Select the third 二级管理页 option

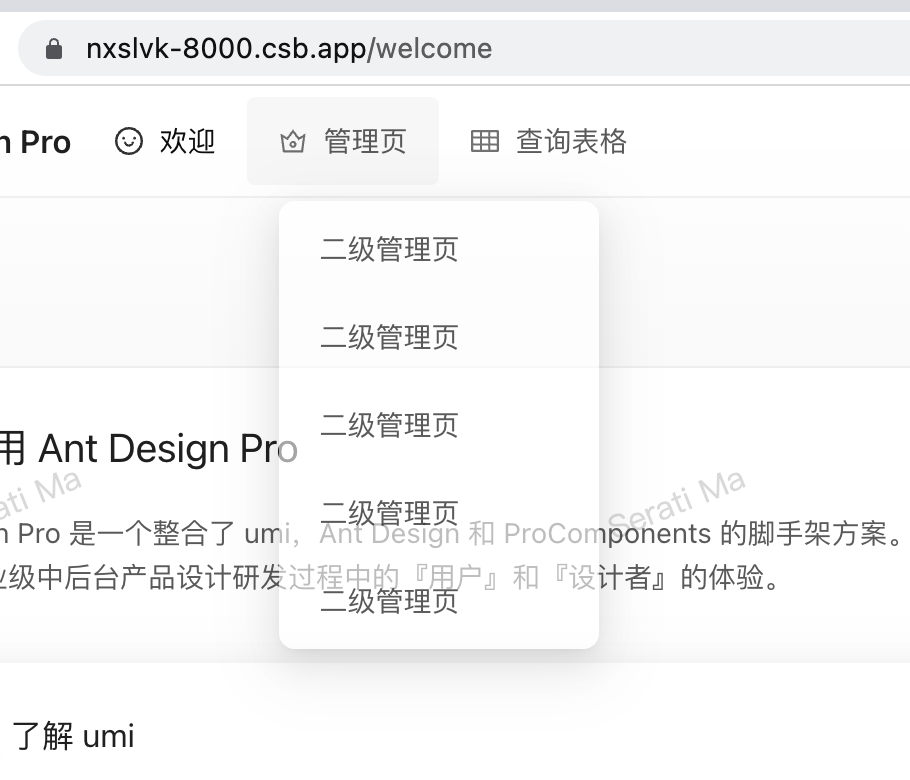pyautogui.click(x=388, y=425)
